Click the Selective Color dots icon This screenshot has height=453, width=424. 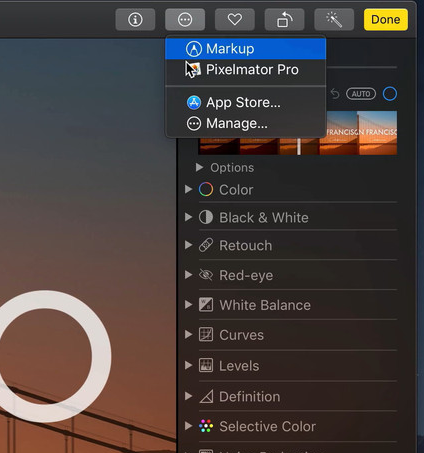(206, 426)
